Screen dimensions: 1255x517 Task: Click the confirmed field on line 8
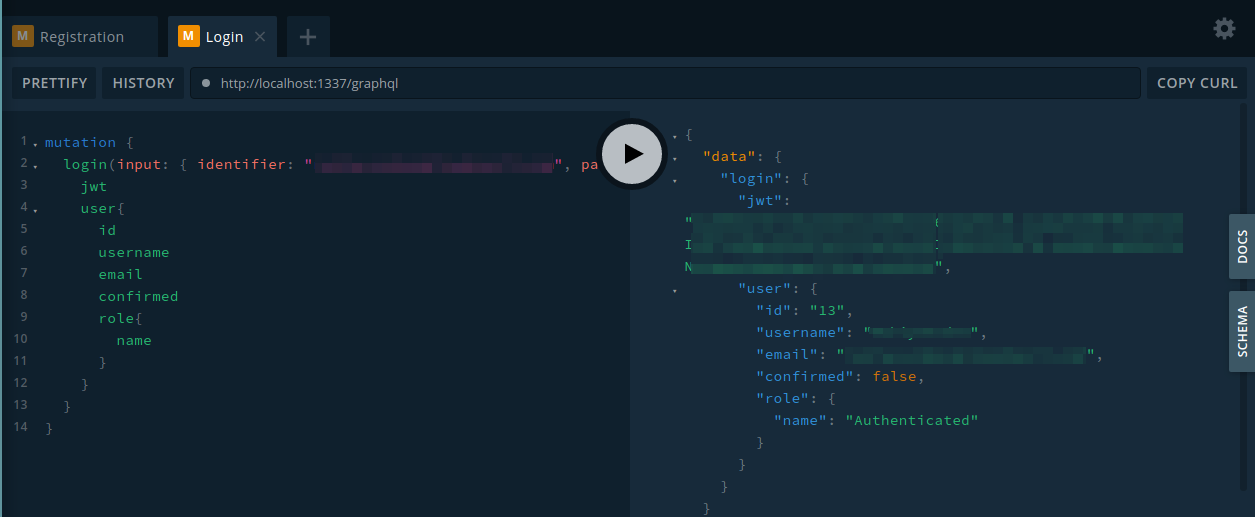138,296
